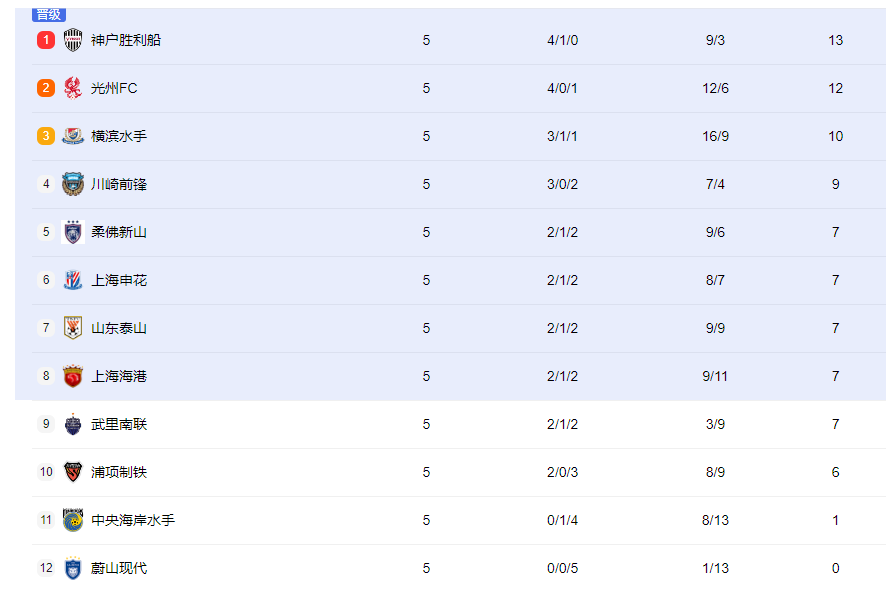This screenshot has height=590, width=886.
Task: Select the 上海海港 red team logo
Action: point(72,376)
